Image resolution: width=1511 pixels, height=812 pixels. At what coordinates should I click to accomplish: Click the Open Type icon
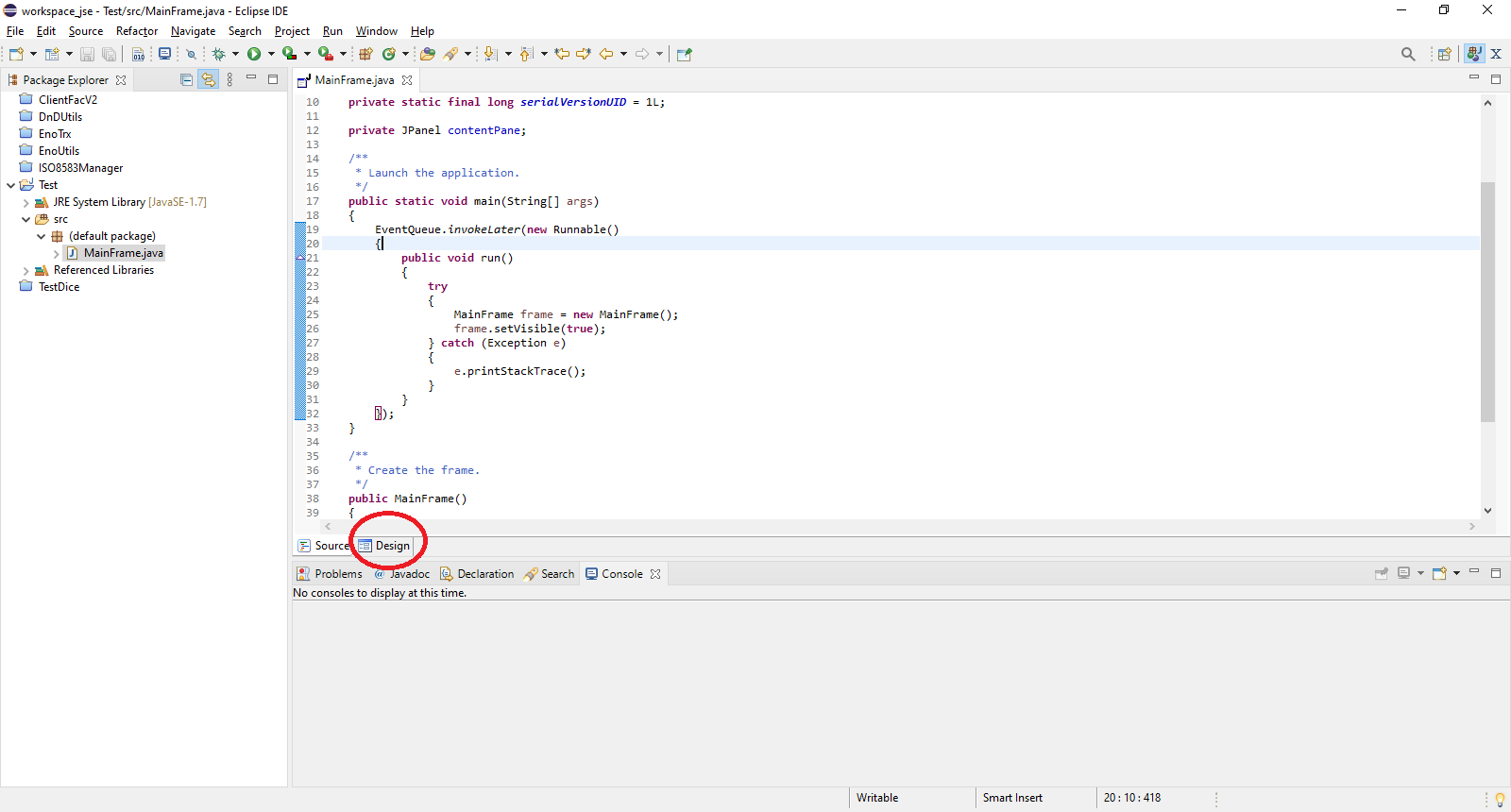point(428,54)
